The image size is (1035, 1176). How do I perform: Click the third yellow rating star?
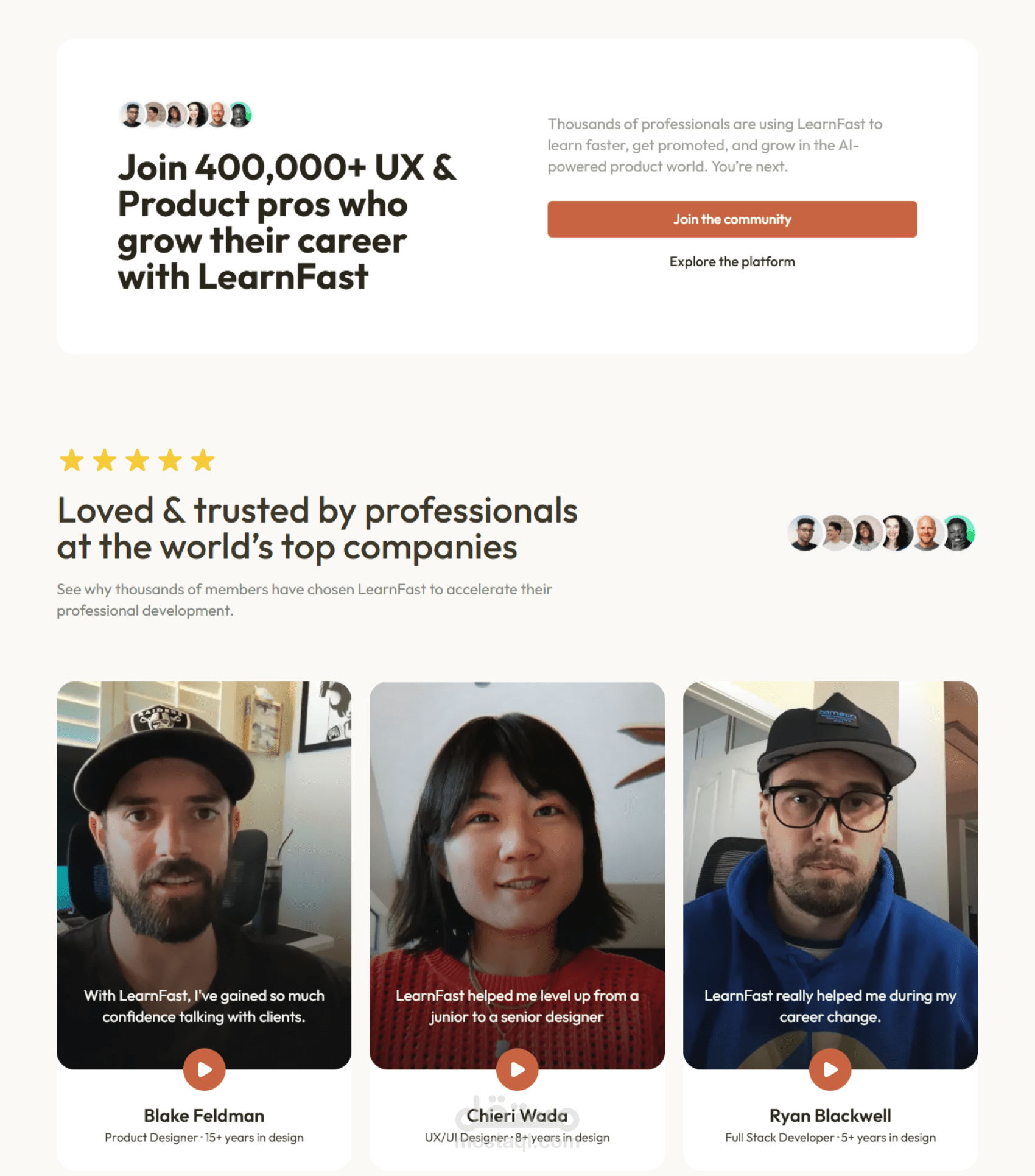point(138,460)
